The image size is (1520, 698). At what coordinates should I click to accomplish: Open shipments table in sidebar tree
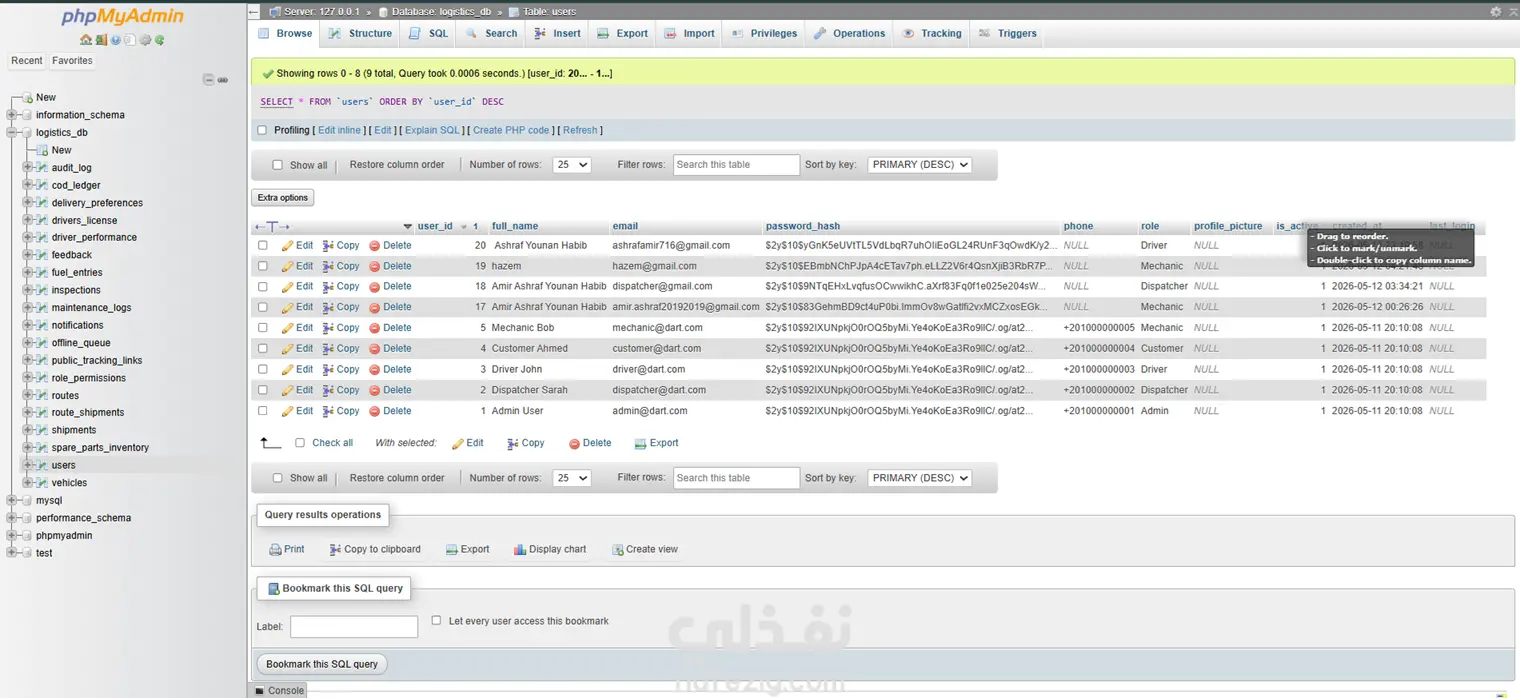pyautogui.click(x=74, y=430)
